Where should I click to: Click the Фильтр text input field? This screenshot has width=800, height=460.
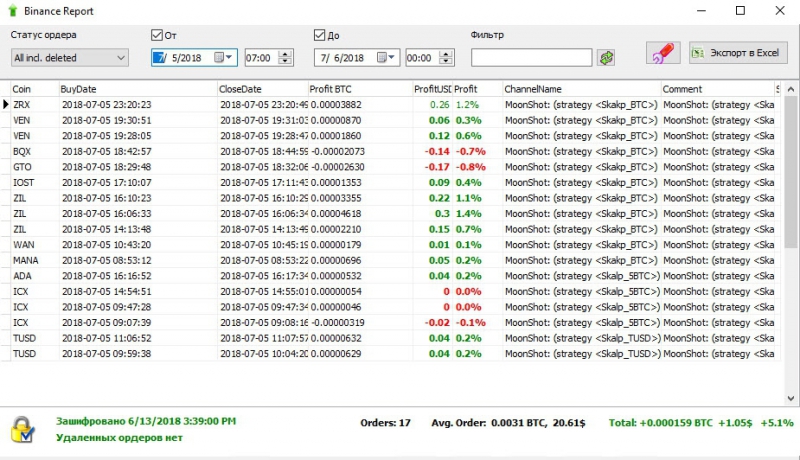[532, 58]
